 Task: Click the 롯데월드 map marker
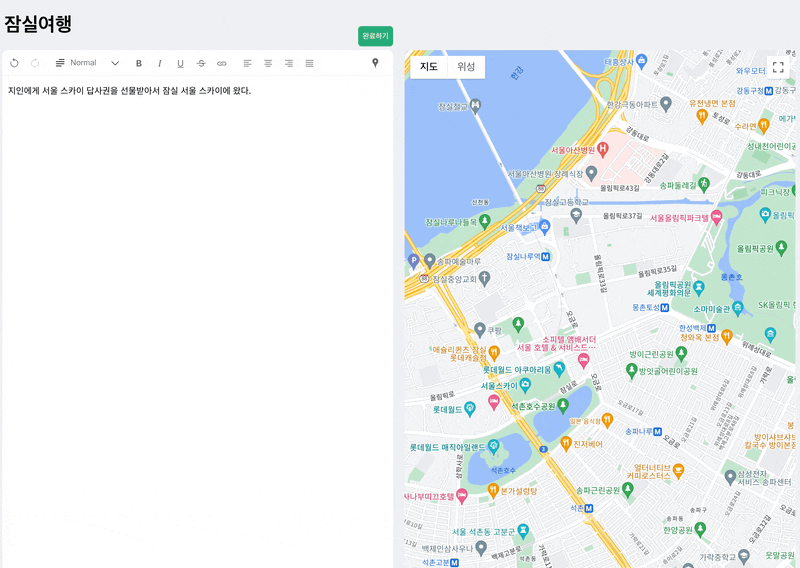click(470, 408)
